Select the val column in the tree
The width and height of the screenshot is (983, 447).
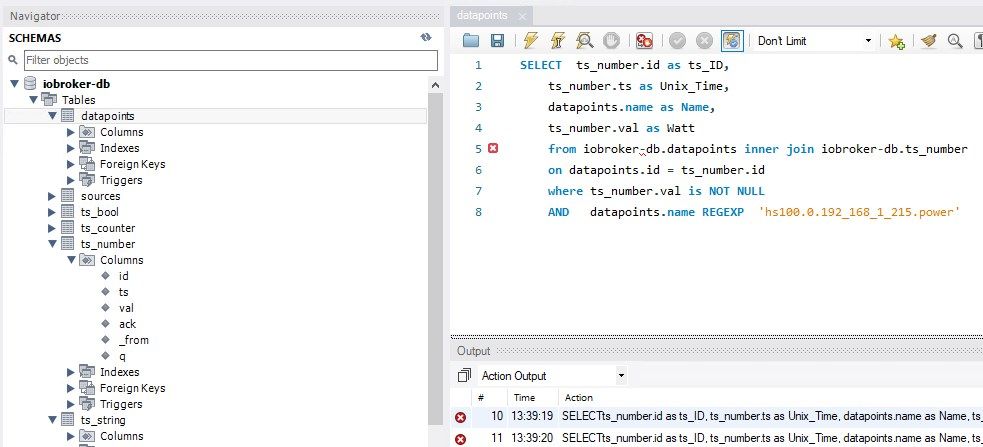126,308
